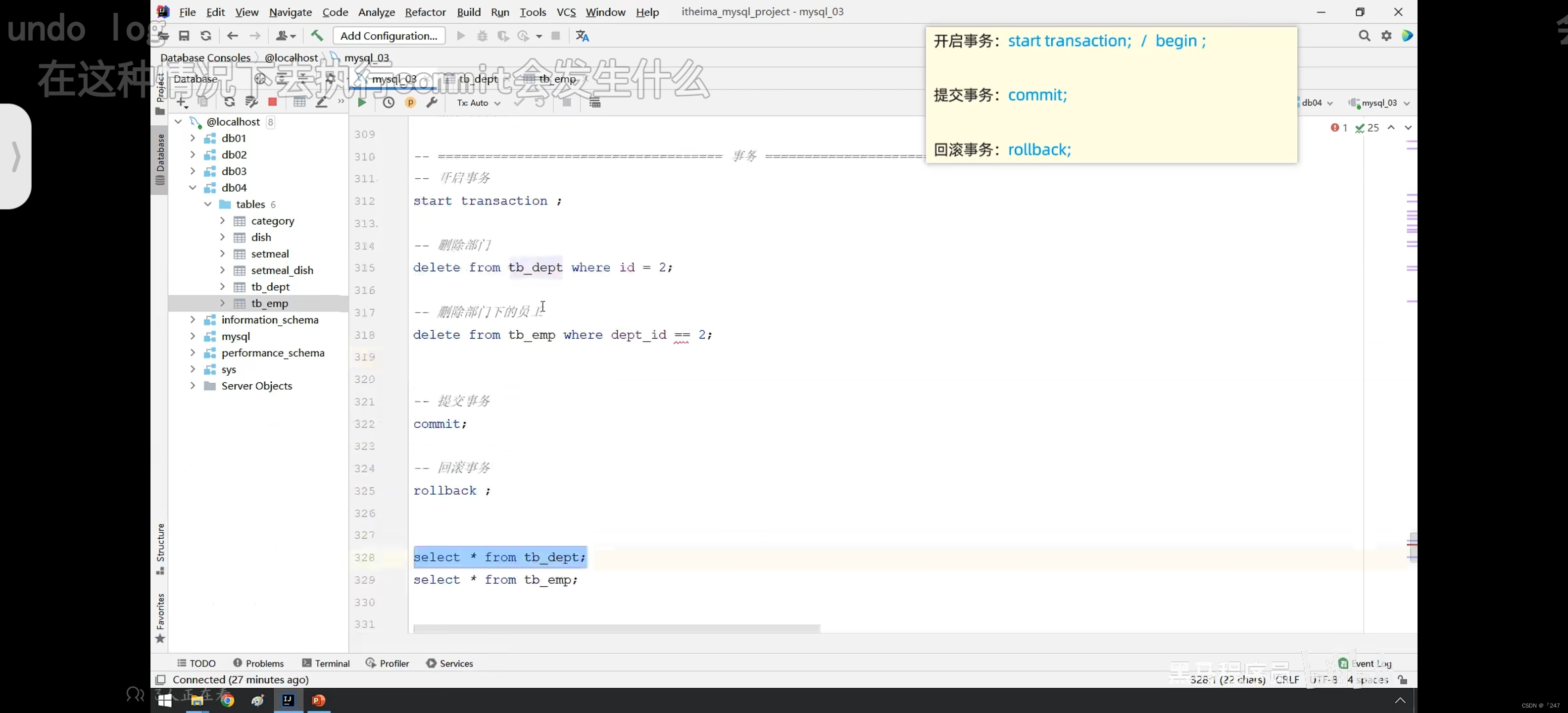Expand the information_schema node
Viewport: 1568px width, 713px height.
tap(193, 319)
